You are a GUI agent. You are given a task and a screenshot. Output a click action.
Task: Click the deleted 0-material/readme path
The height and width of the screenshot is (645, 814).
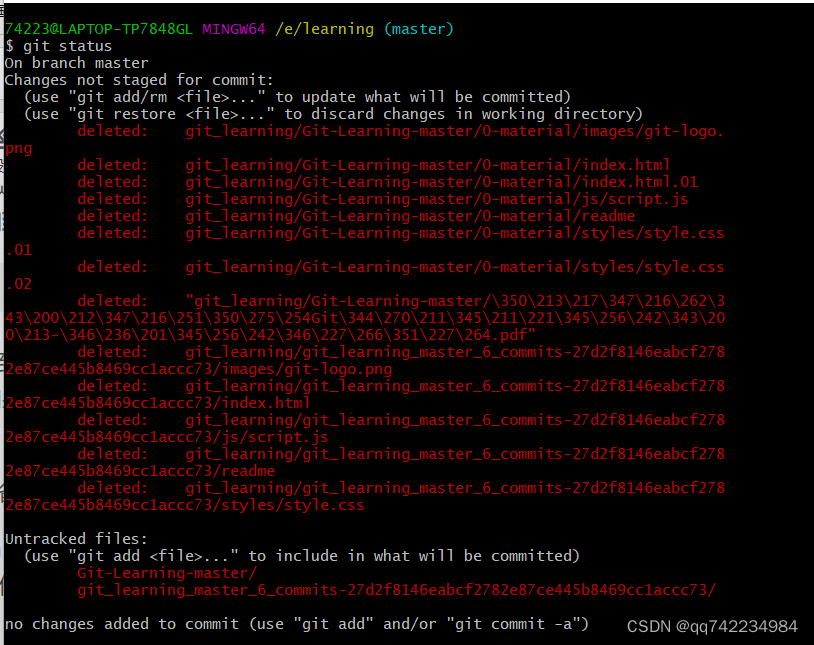[x=410, y=216]
